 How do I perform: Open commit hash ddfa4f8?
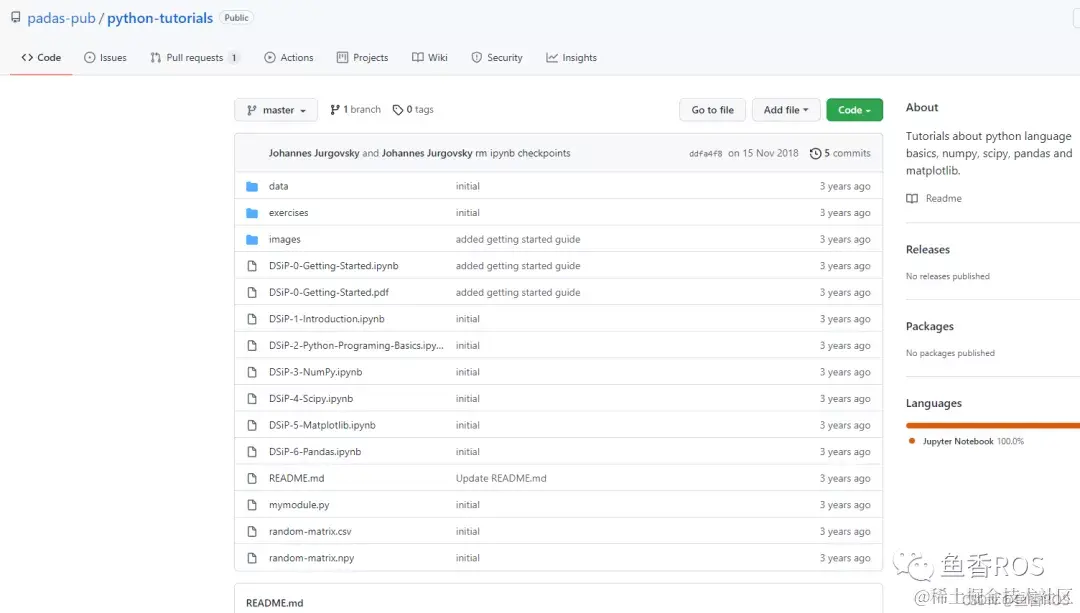click(x=705, y=154)
